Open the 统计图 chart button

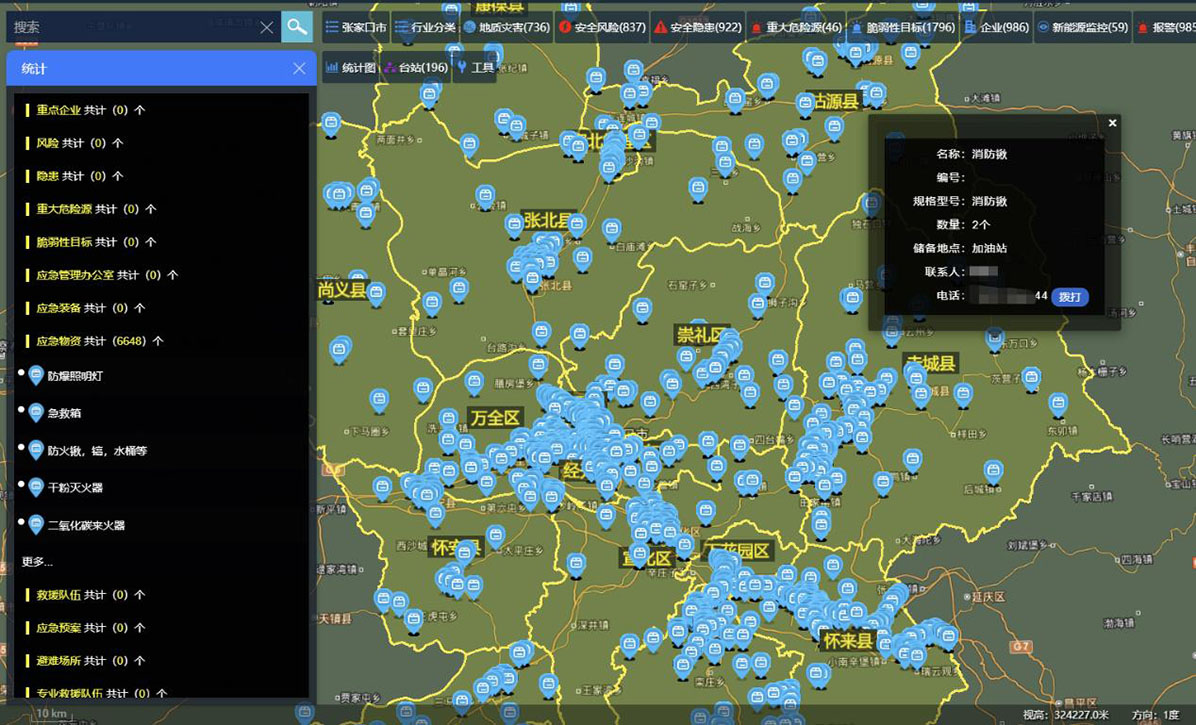click(351, 68)
